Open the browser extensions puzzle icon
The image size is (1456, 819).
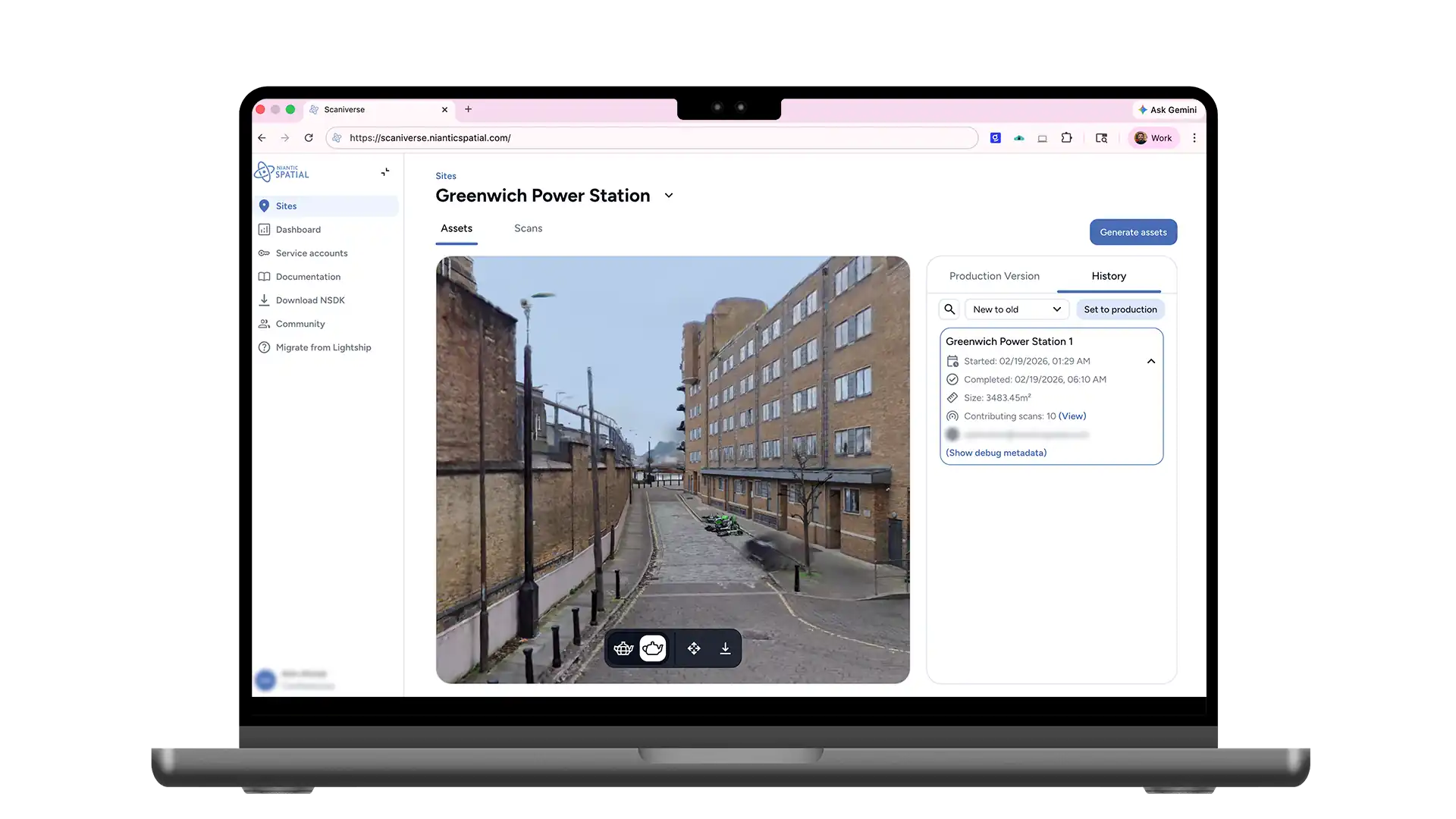1066,138
